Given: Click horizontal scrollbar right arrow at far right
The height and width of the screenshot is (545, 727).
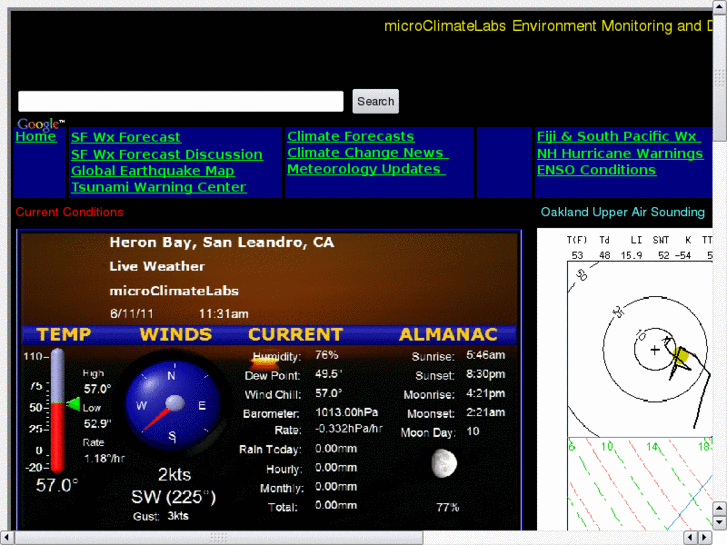Looking at the screenshot, I should pos(705,538).
